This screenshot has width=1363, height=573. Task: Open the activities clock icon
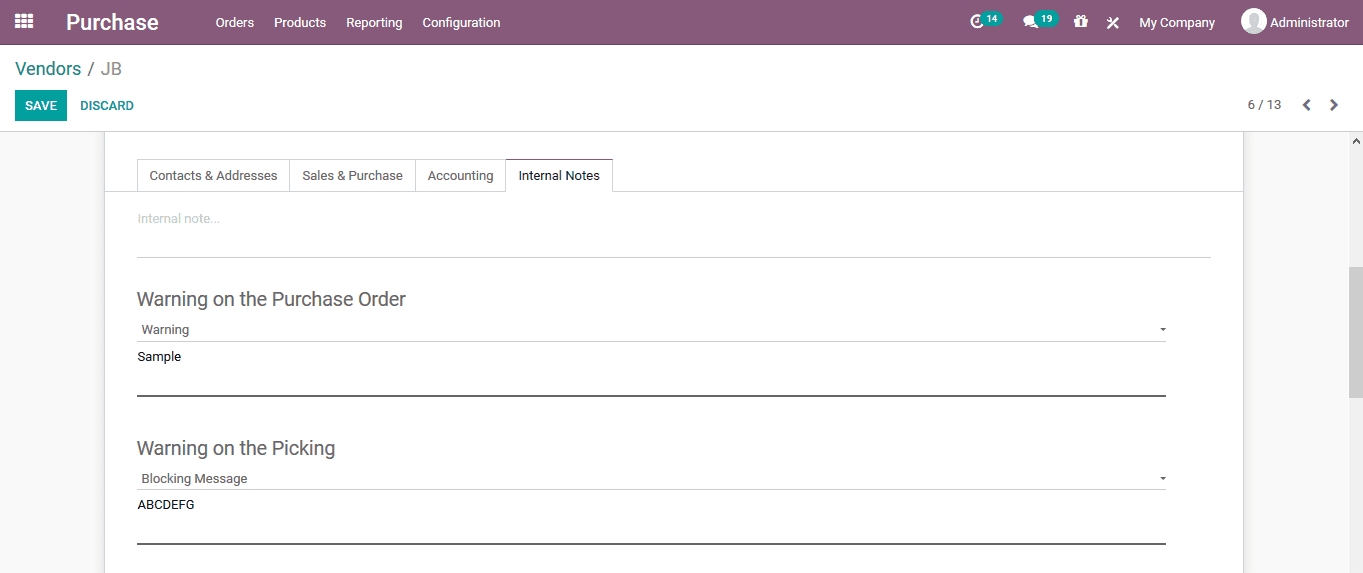[x=977, y=22]
